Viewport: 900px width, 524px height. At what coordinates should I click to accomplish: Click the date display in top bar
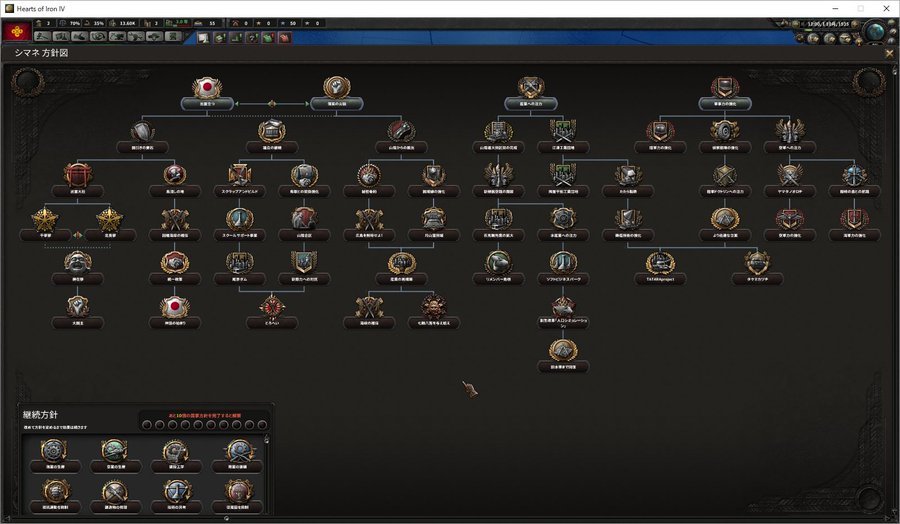pos(828,24)
